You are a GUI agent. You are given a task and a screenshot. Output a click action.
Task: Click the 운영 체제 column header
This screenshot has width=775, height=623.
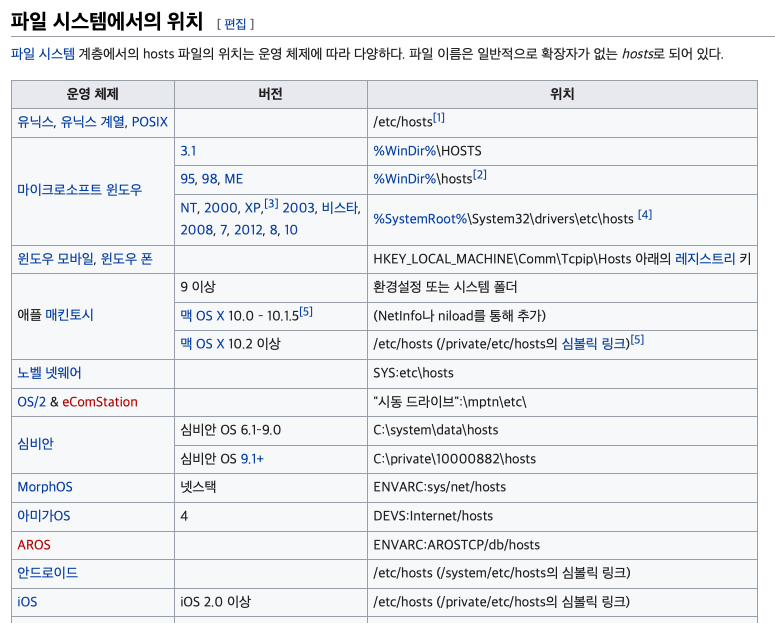click(x=93, y=94)
